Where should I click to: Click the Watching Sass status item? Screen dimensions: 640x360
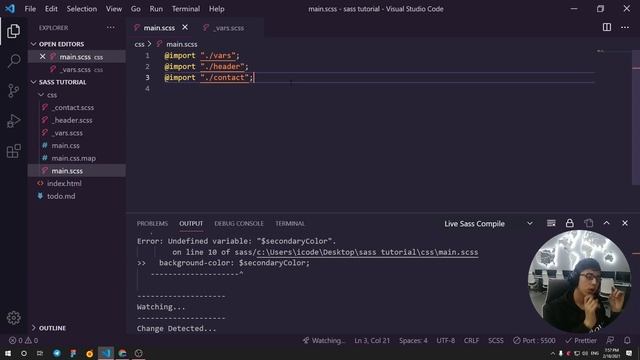324,340
